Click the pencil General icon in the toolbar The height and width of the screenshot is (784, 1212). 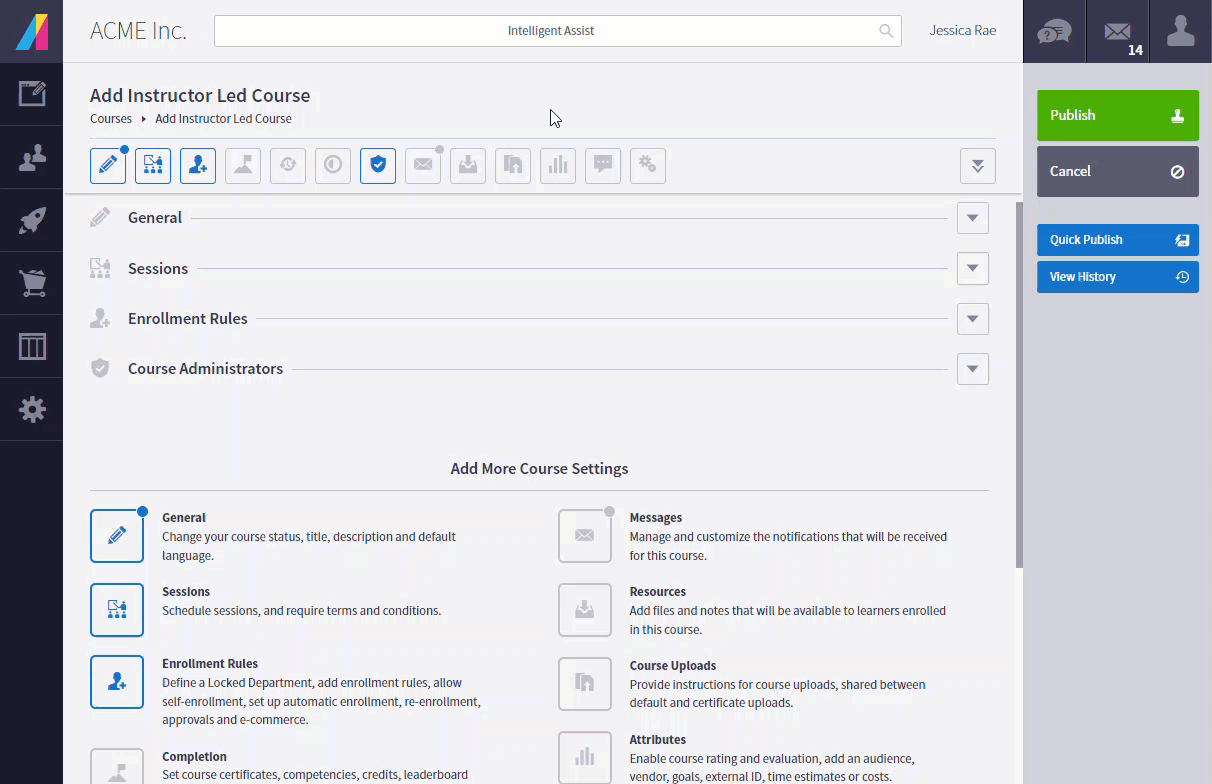tap(108, 165)
